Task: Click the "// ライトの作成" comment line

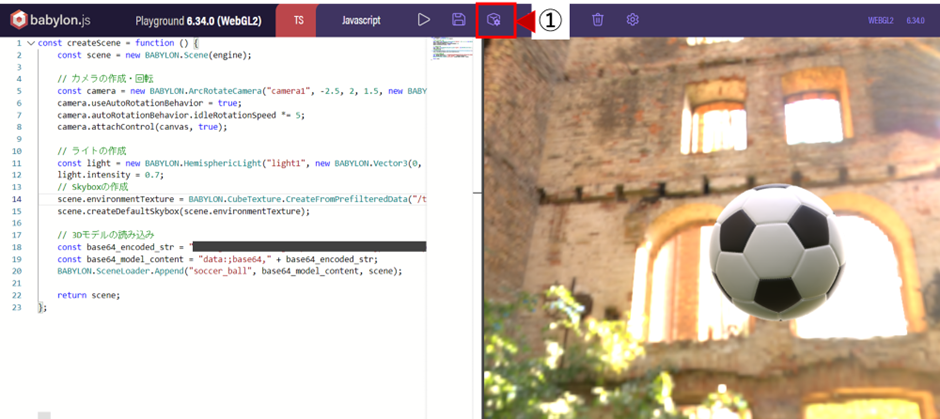Action: [x=92, y=151]
